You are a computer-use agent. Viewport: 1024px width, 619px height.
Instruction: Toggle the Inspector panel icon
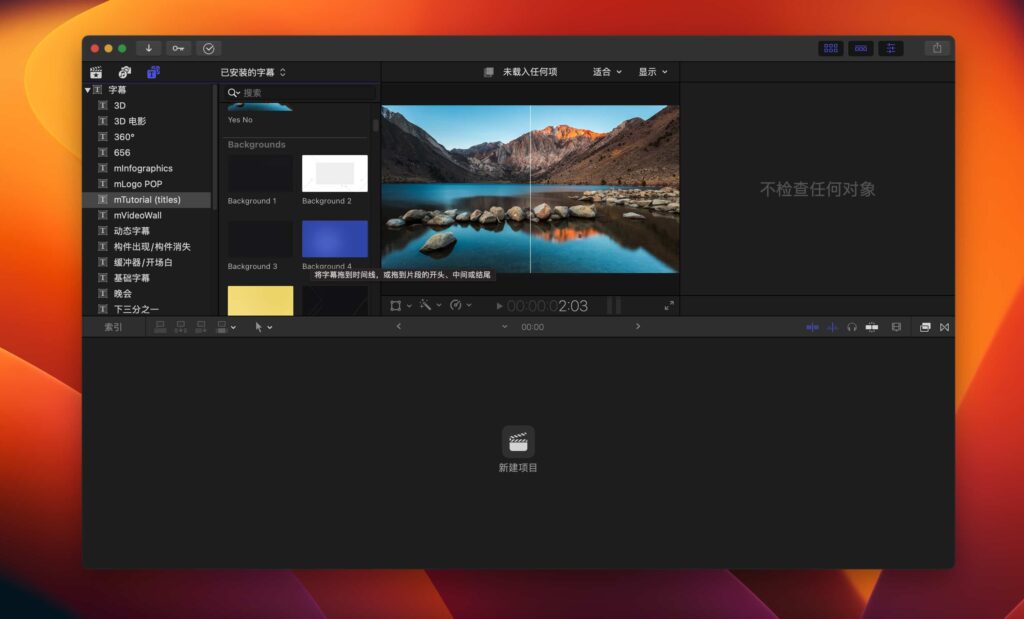tap(891, 47)
